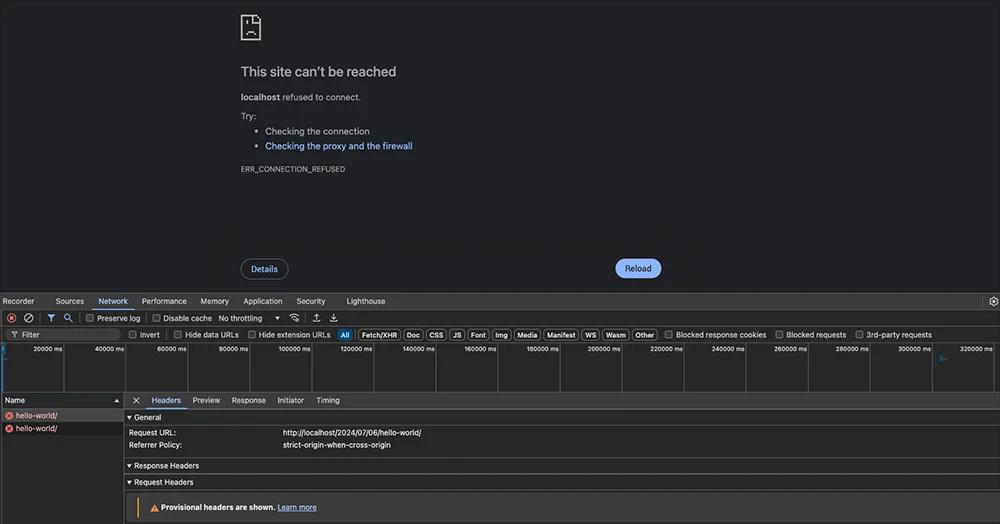Check Blocked requests checkbox
Viewport: 1000px width, 524px height.
tap(779, 335)
